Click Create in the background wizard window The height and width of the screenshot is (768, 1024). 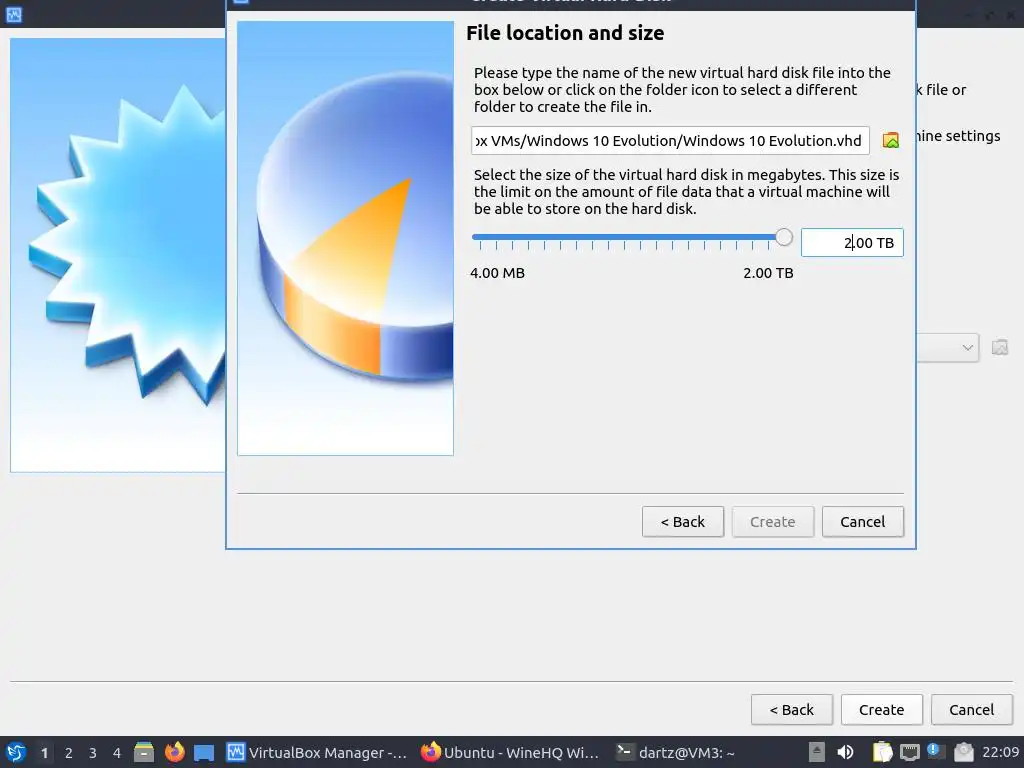tap(882, 710)
